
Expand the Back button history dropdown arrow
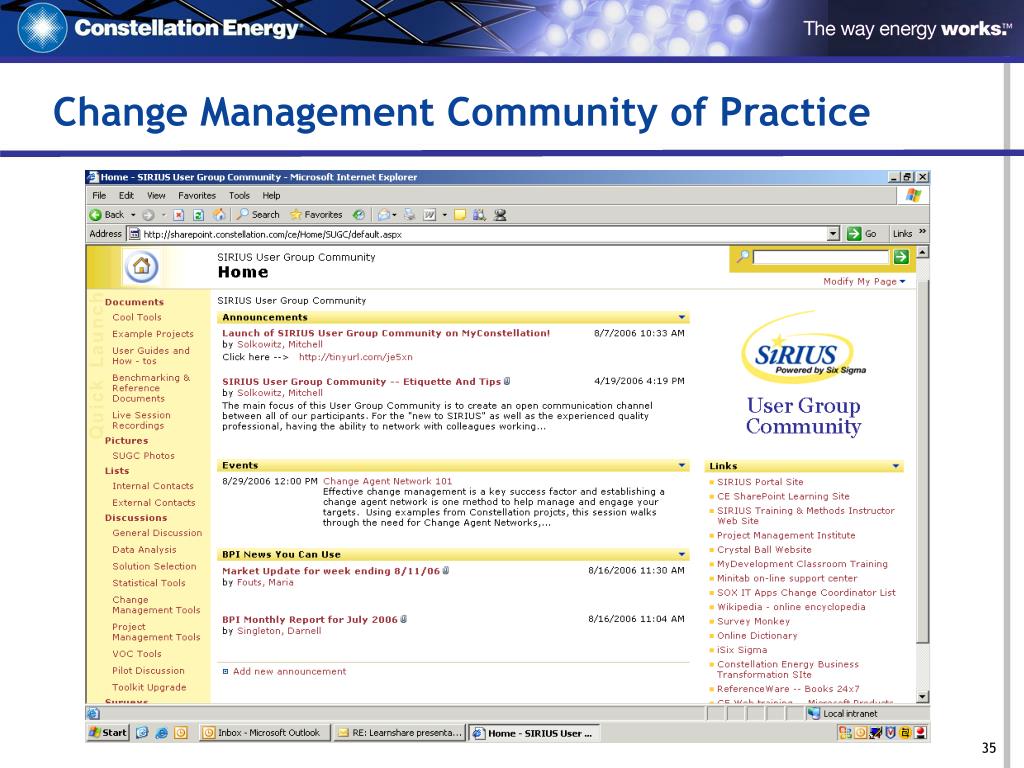coord(133,215)
